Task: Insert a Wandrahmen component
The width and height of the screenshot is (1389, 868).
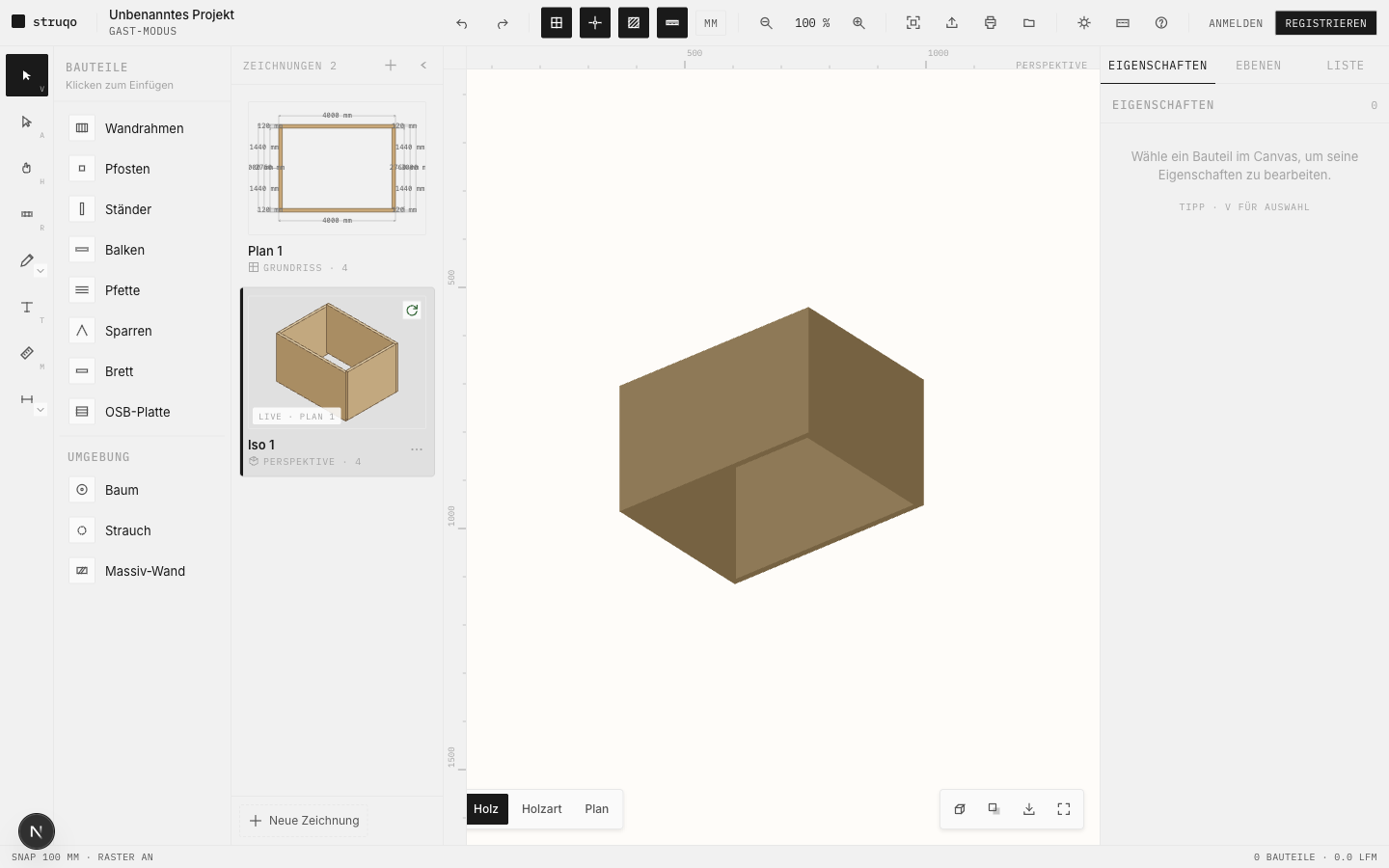Action: [x=143, y=128]
